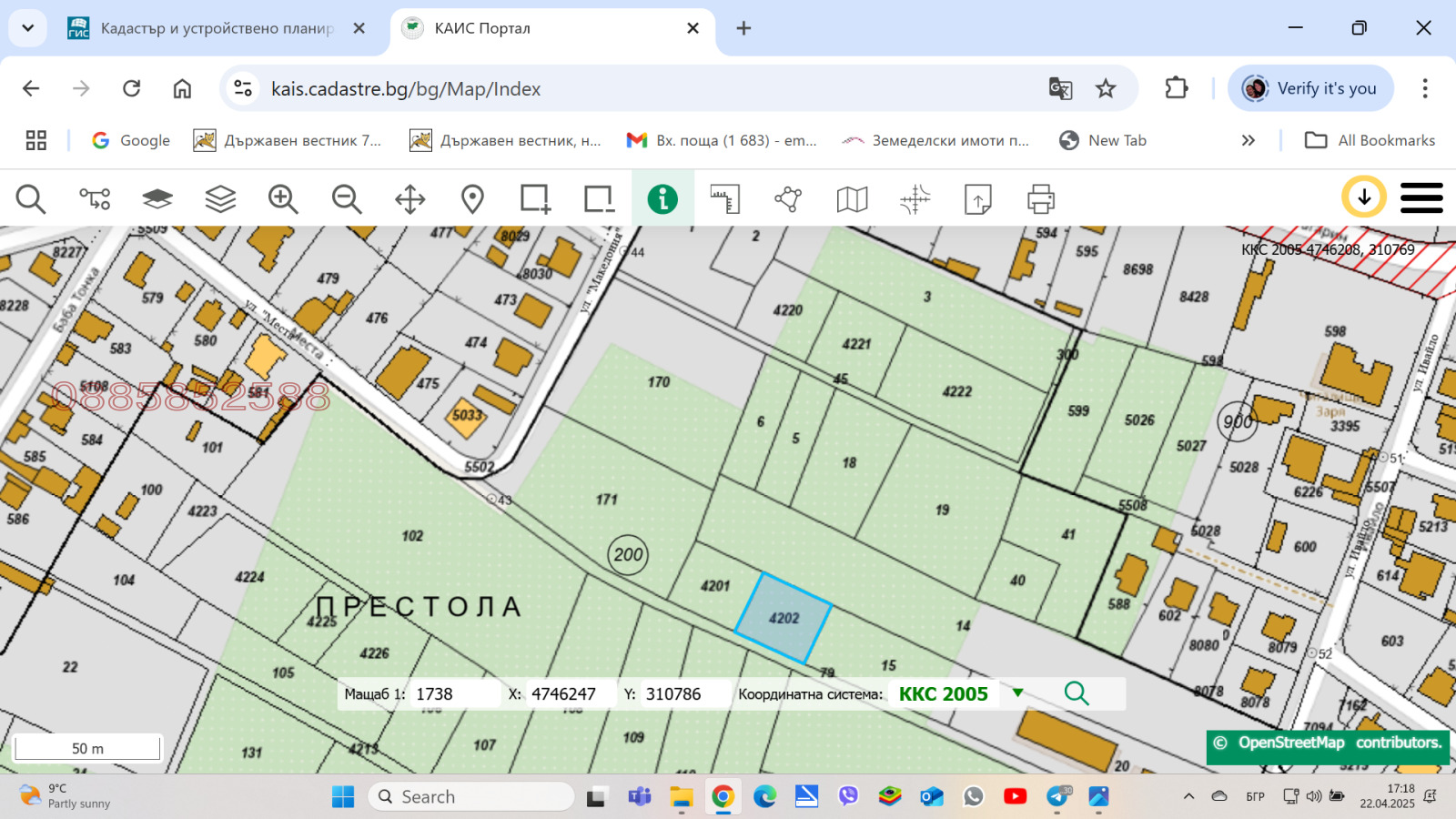Open the print map tool
The height and width of the screenshot is (819, 1456).
1041,198
